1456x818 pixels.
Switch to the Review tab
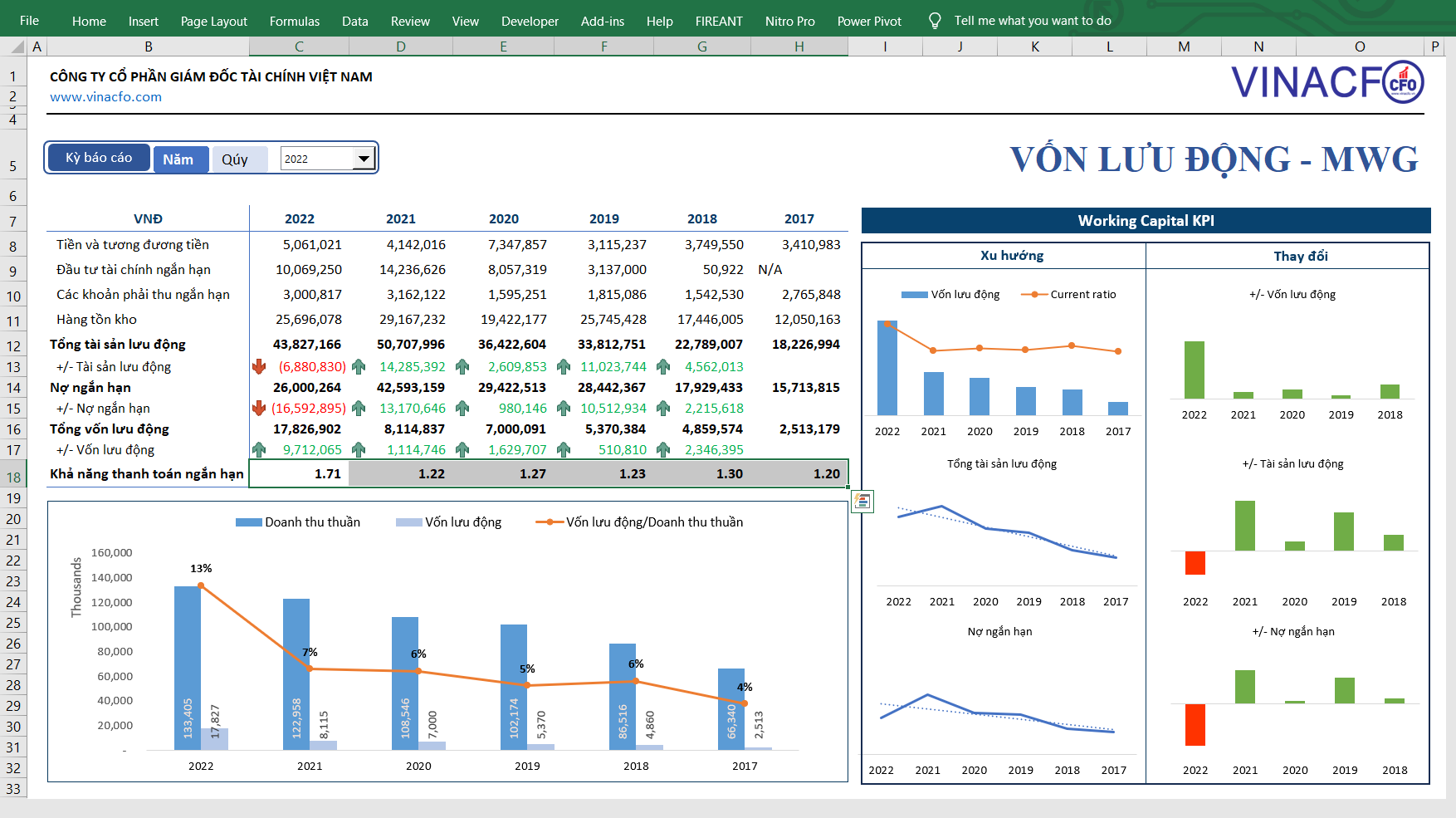point(410,21)
